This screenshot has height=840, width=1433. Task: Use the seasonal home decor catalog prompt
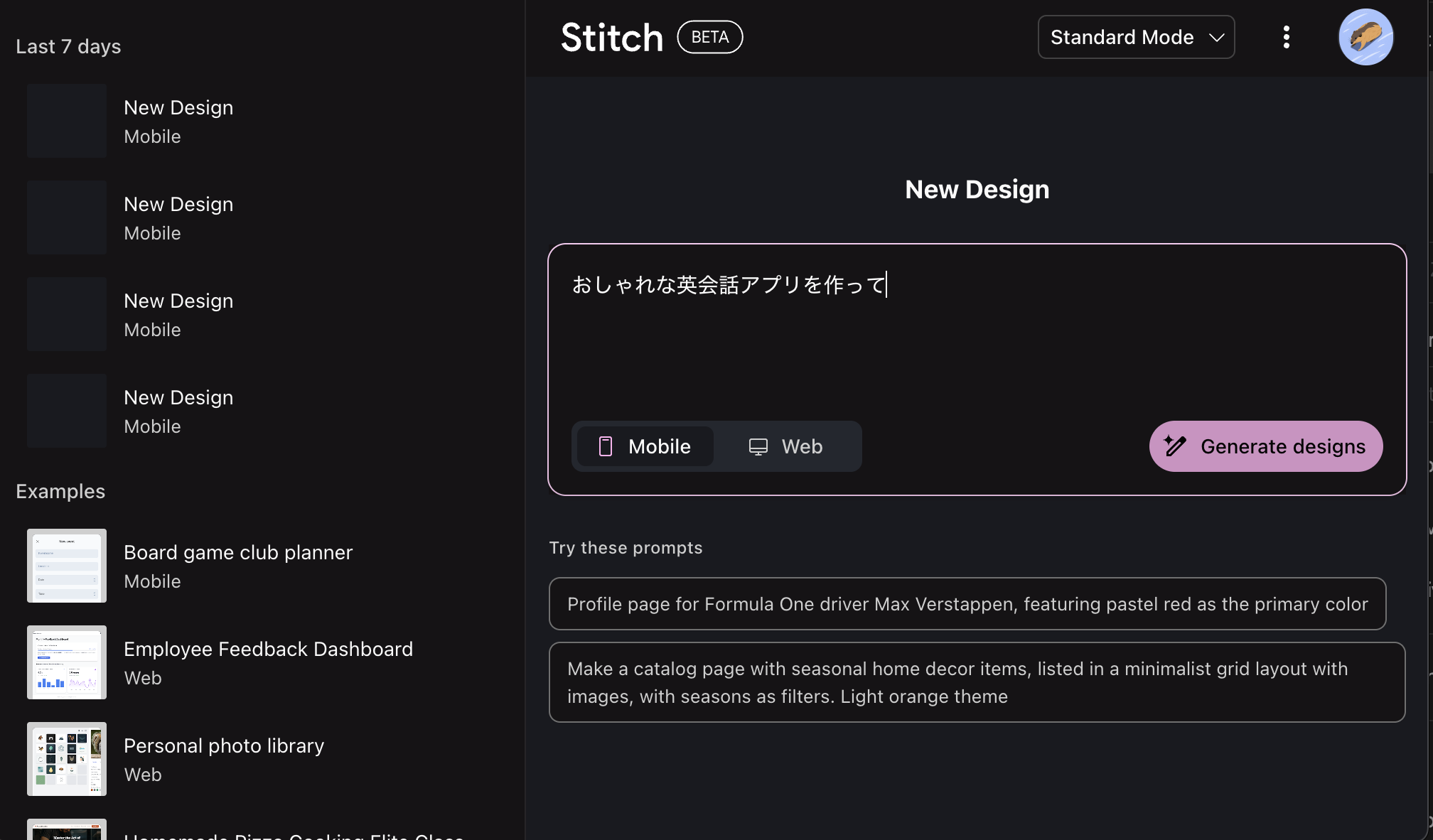[976, 682]
